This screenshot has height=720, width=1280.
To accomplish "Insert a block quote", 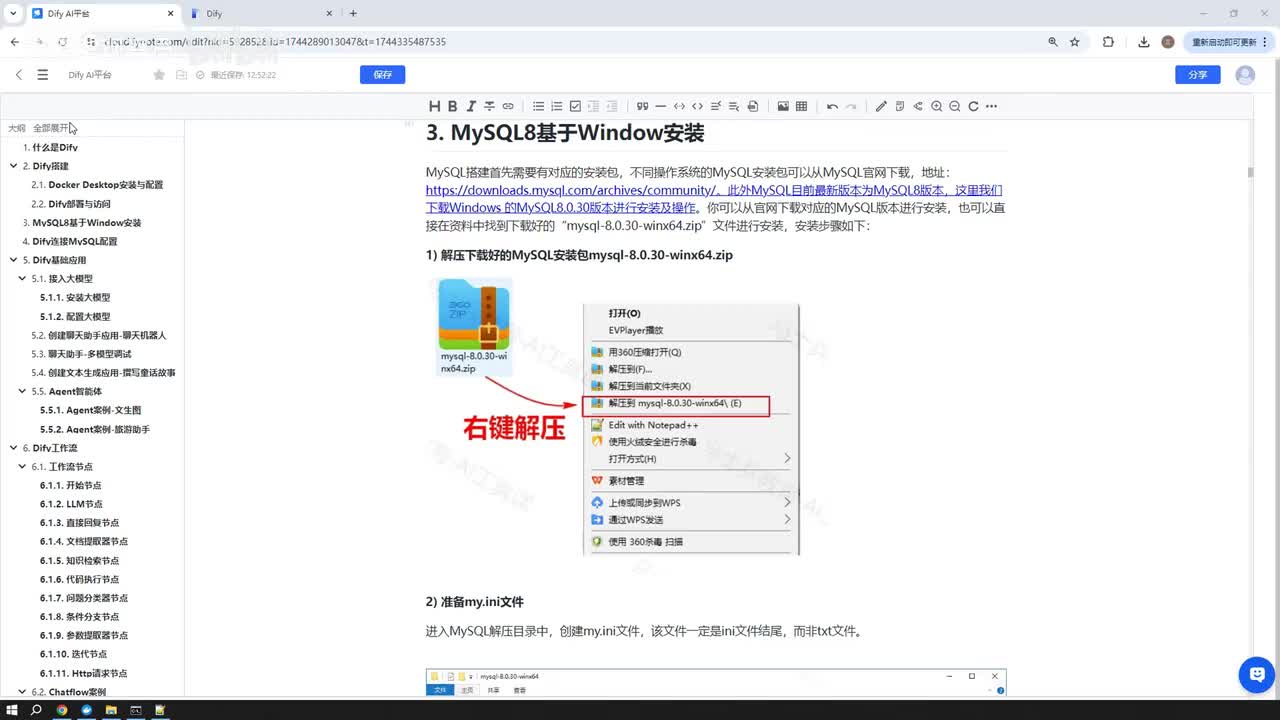I will (642, 106).
